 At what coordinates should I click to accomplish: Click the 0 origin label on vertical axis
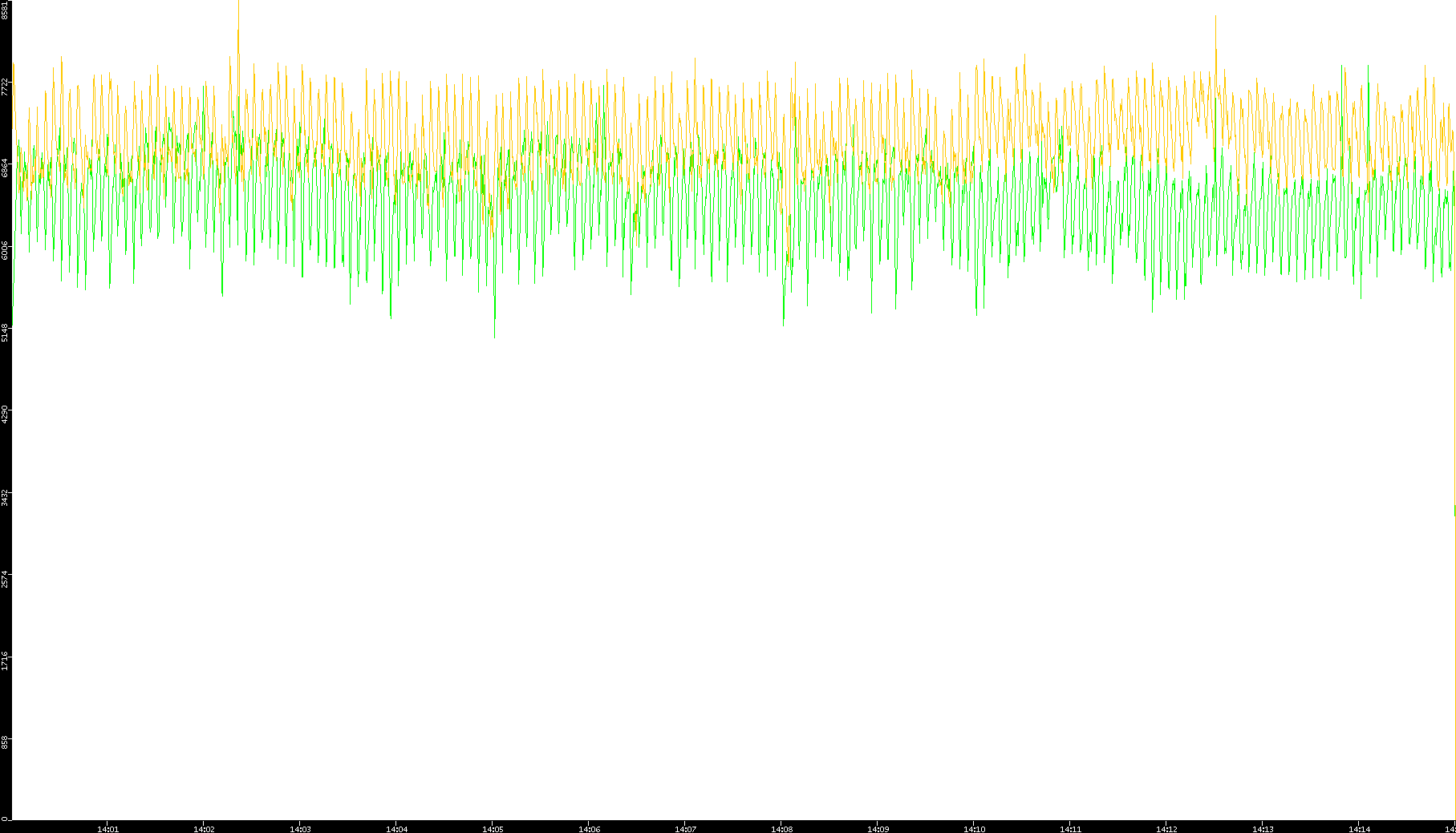click(6, 819)
